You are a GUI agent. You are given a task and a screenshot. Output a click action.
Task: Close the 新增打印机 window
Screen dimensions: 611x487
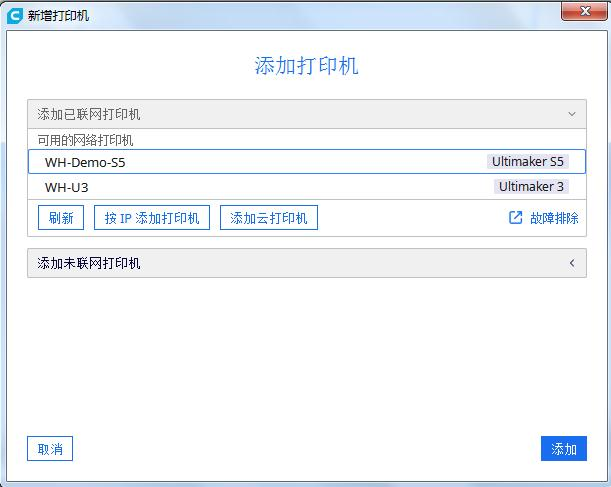(584, 11)
